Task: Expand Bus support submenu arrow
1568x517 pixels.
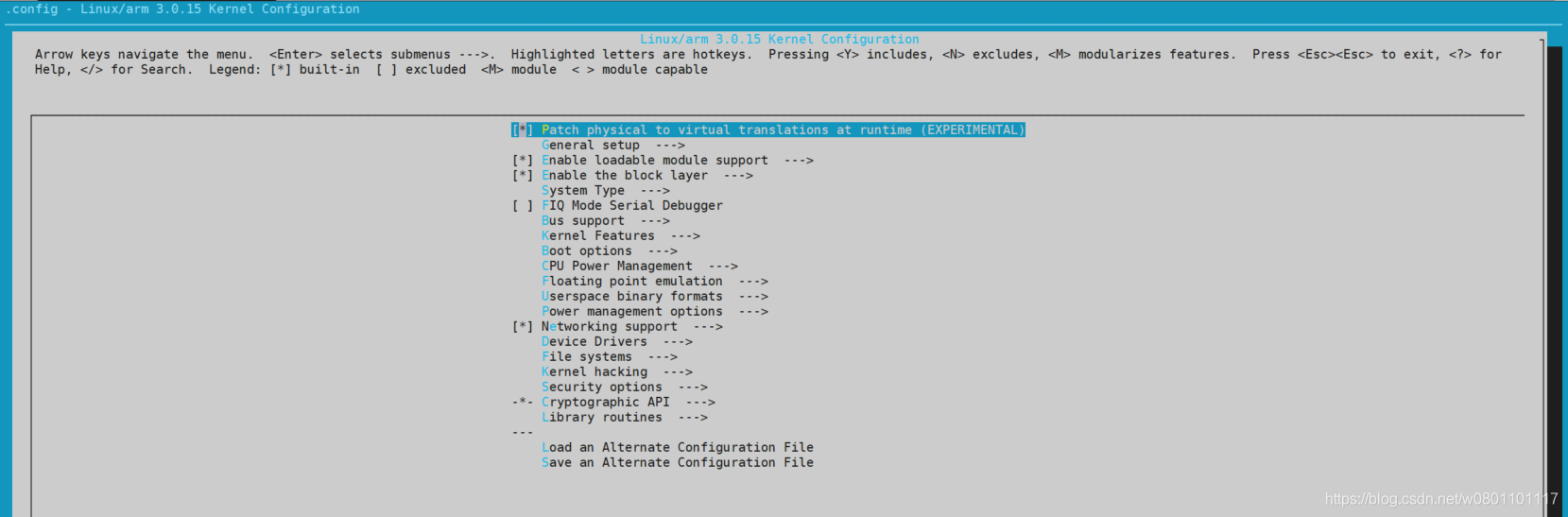Action: coord(655,220)
